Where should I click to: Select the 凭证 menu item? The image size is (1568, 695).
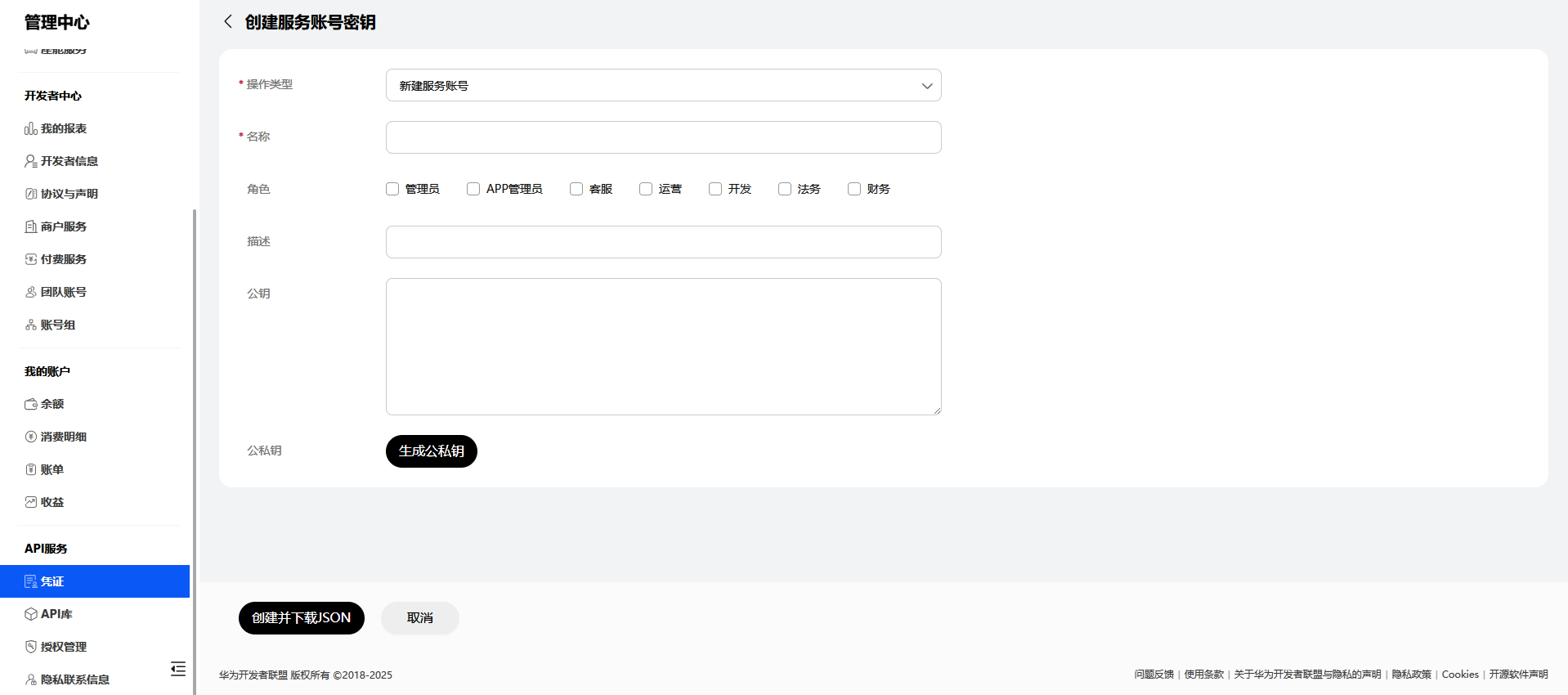click(x=95, y=581)
